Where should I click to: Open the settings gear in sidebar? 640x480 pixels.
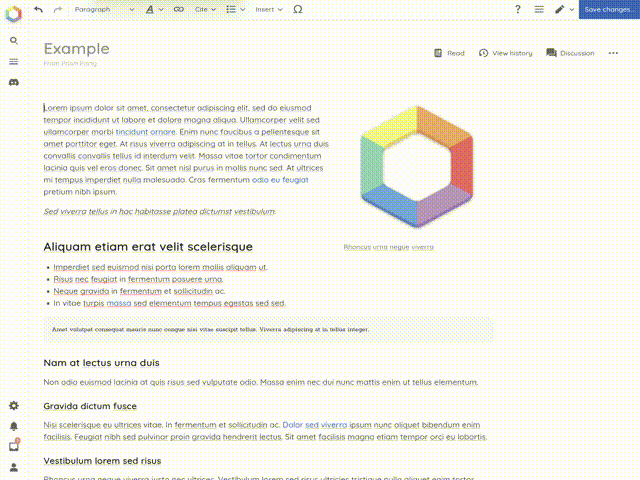pyautogui.click(x=14, y=406)
